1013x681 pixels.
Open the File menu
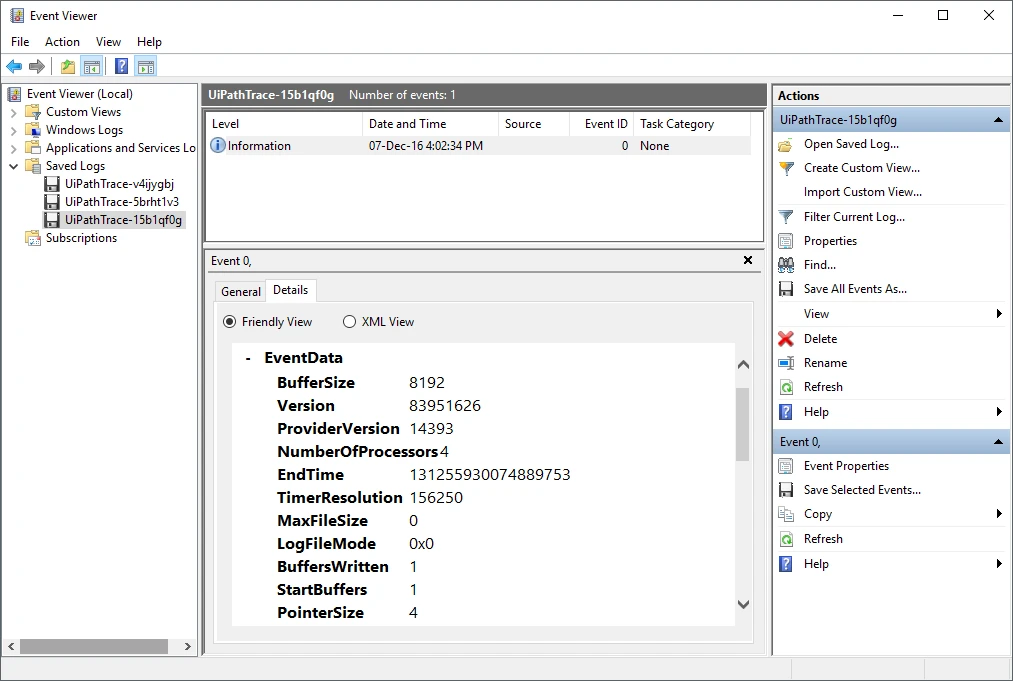[x=20, y=42]
